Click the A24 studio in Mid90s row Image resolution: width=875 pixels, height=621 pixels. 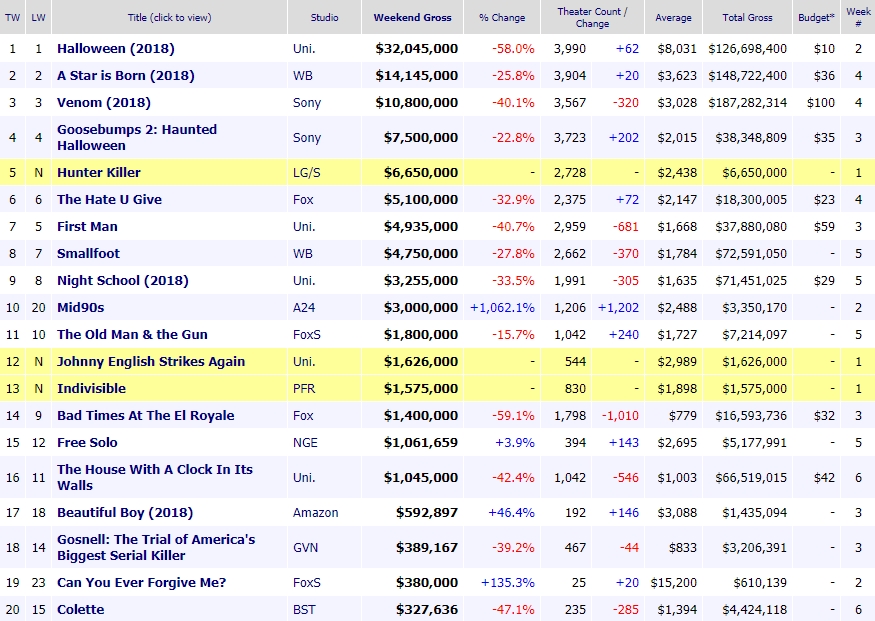click(304, 307)
